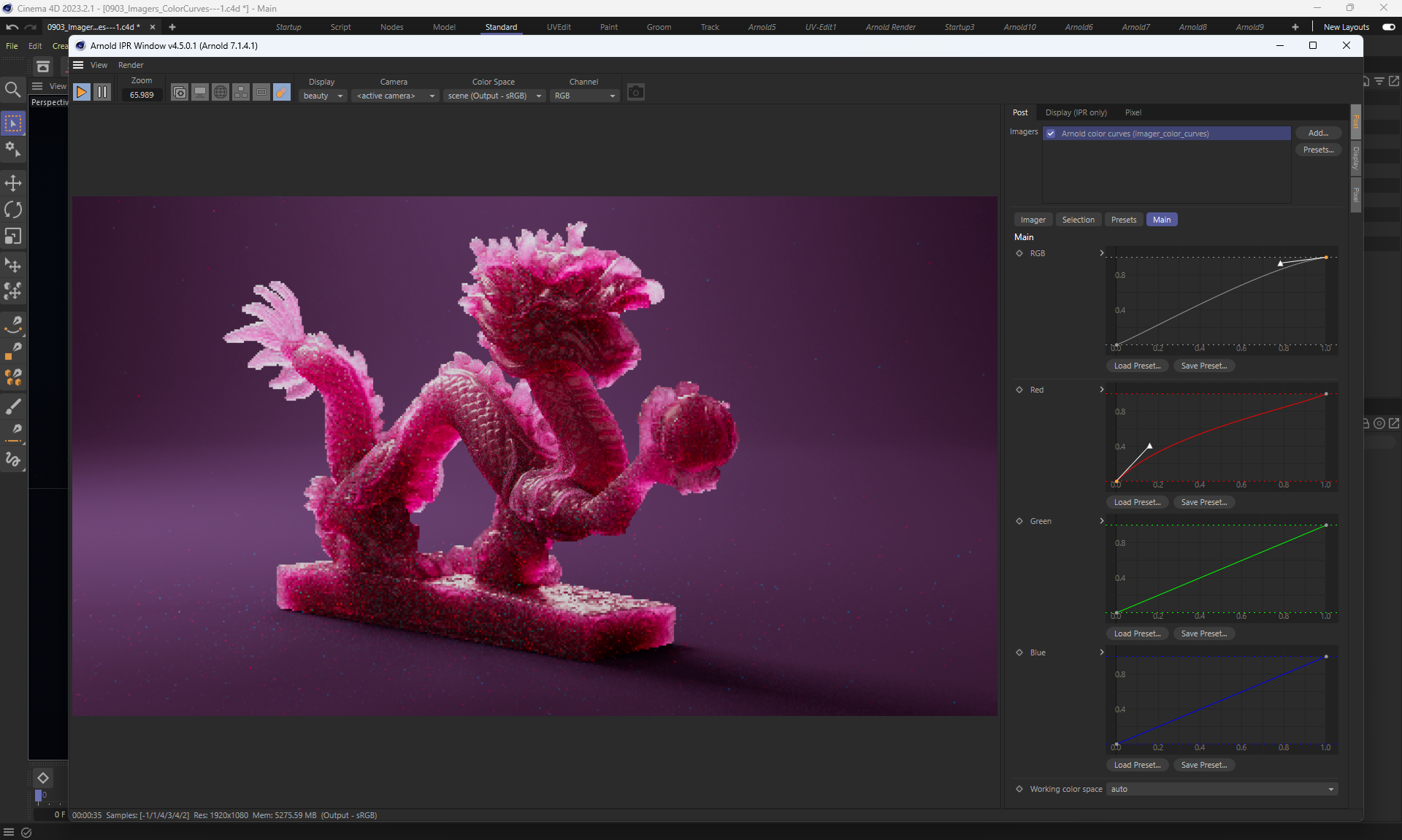Click the RGB curve upper control point
Screen dimensions: 1402x840
tap(1326, 258)
